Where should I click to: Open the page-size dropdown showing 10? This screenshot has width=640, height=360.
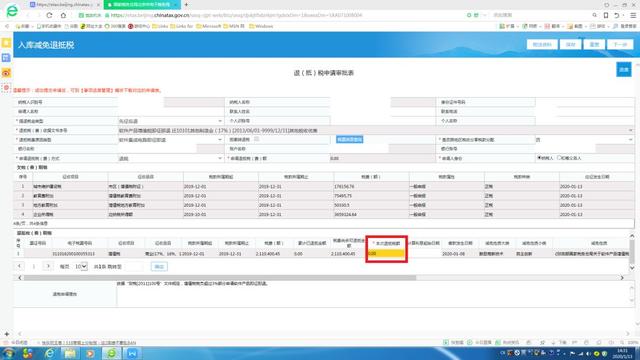[81, 267]
